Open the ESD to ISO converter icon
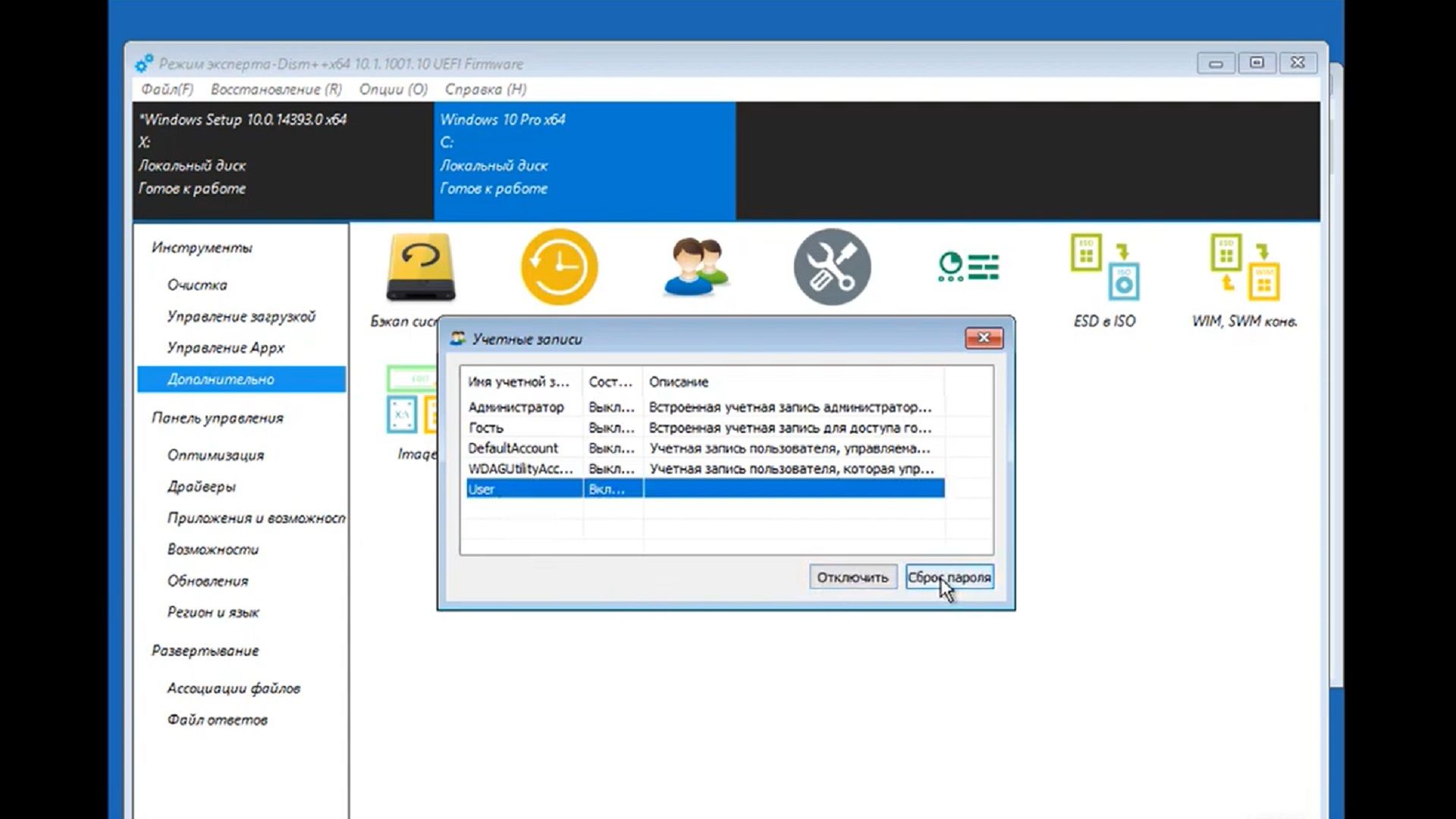The width and height of the screenshot is (1456, 819). click(1104, 267)
